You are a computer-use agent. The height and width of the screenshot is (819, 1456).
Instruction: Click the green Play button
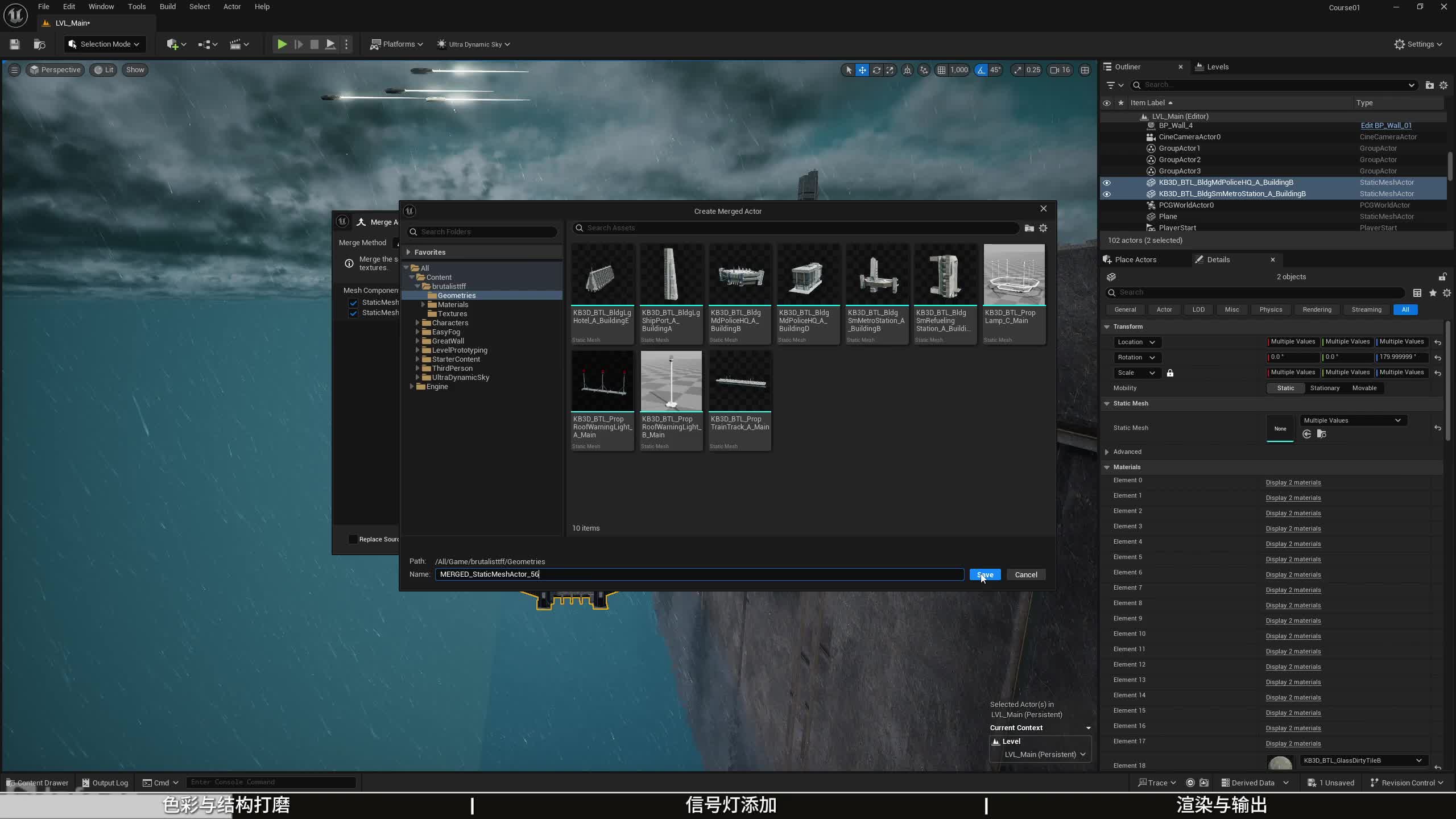click(282, 44)
